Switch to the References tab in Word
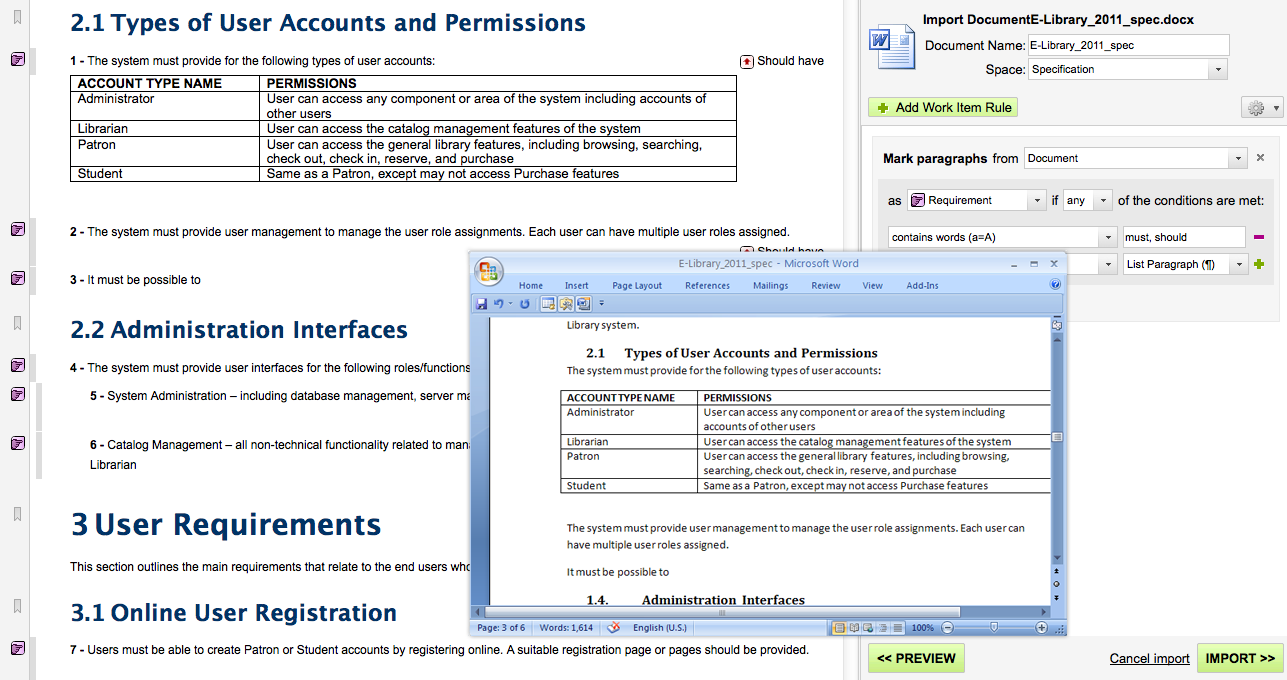The image size is (1287, 680). pos(707,286)
